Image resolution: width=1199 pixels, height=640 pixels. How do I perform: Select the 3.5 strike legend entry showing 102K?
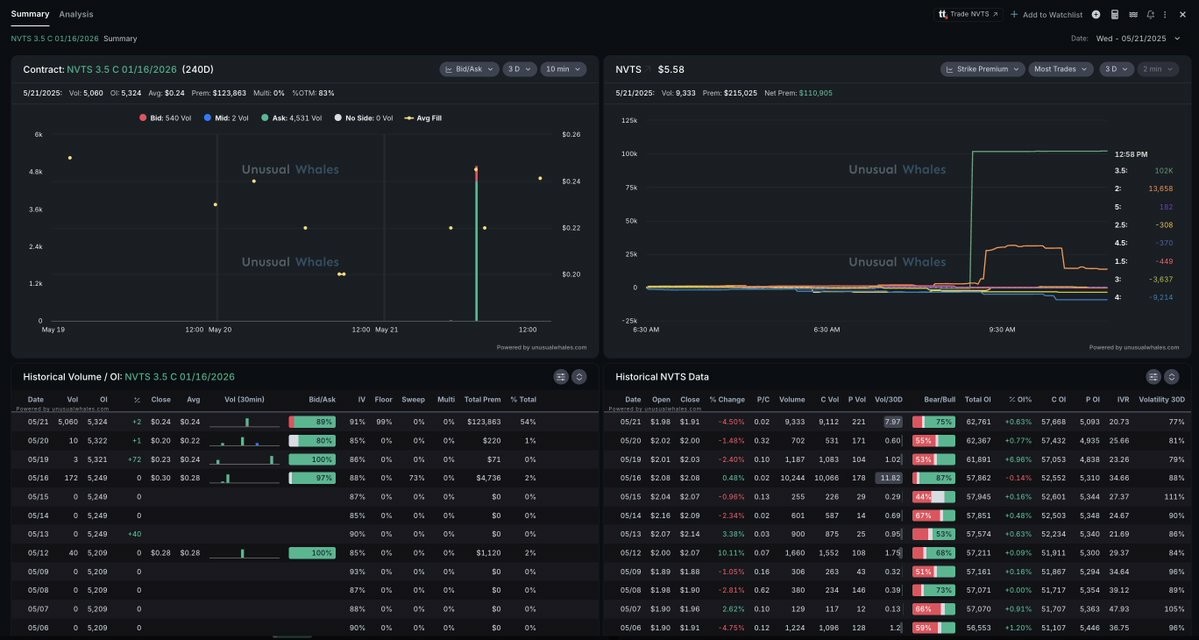[1144, 171]
